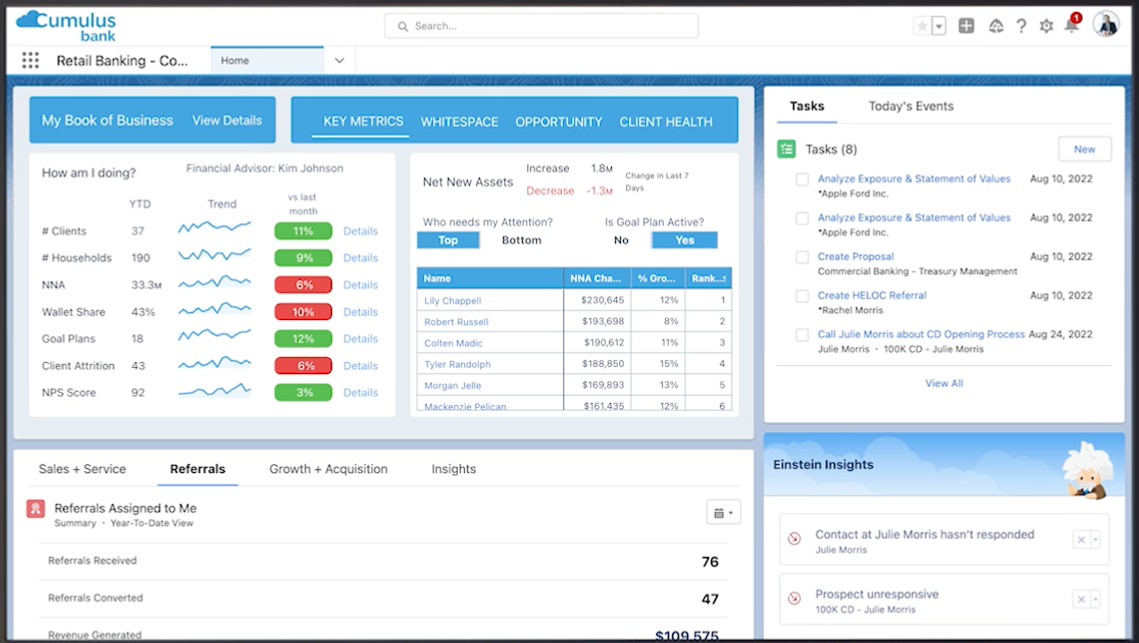
Task: Click the help question mark icon
Action: [x=1020, y=26]
